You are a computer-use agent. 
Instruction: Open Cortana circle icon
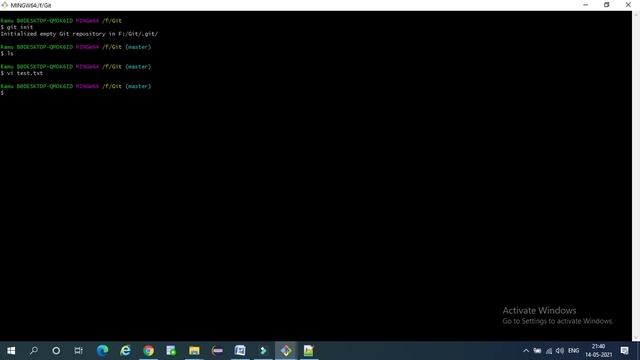coord(56,351)
